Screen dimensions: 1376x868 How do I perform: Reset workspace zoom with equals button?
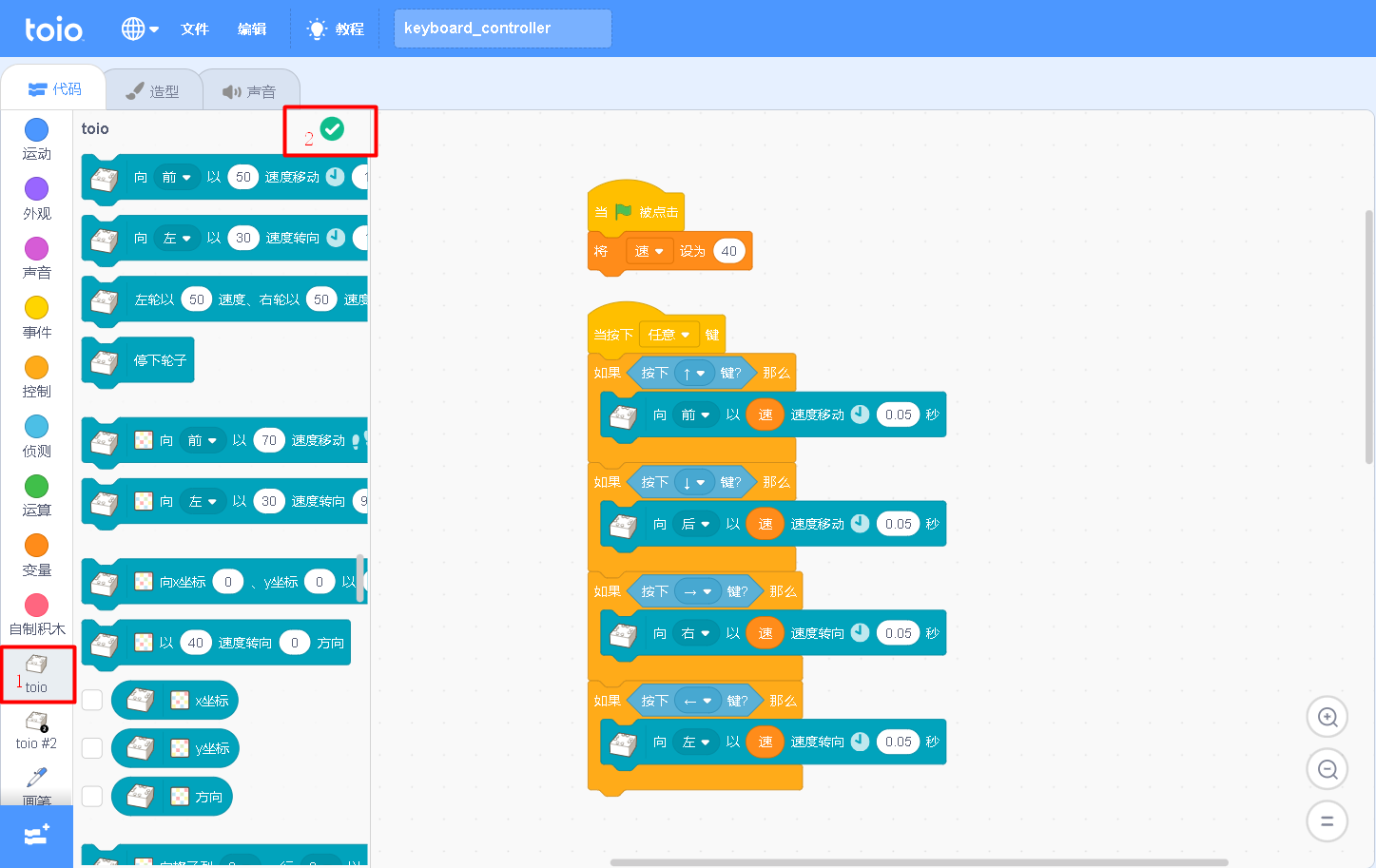1328,820
